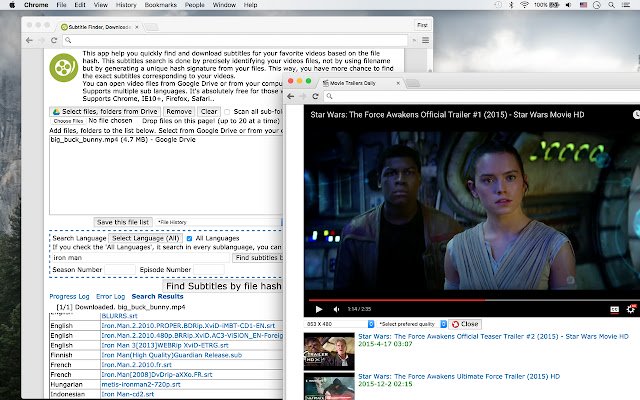The height and width of the screenshot is (400, 640).
Task: Open Spotlight search in menu bar
Action: pos(611,5)
